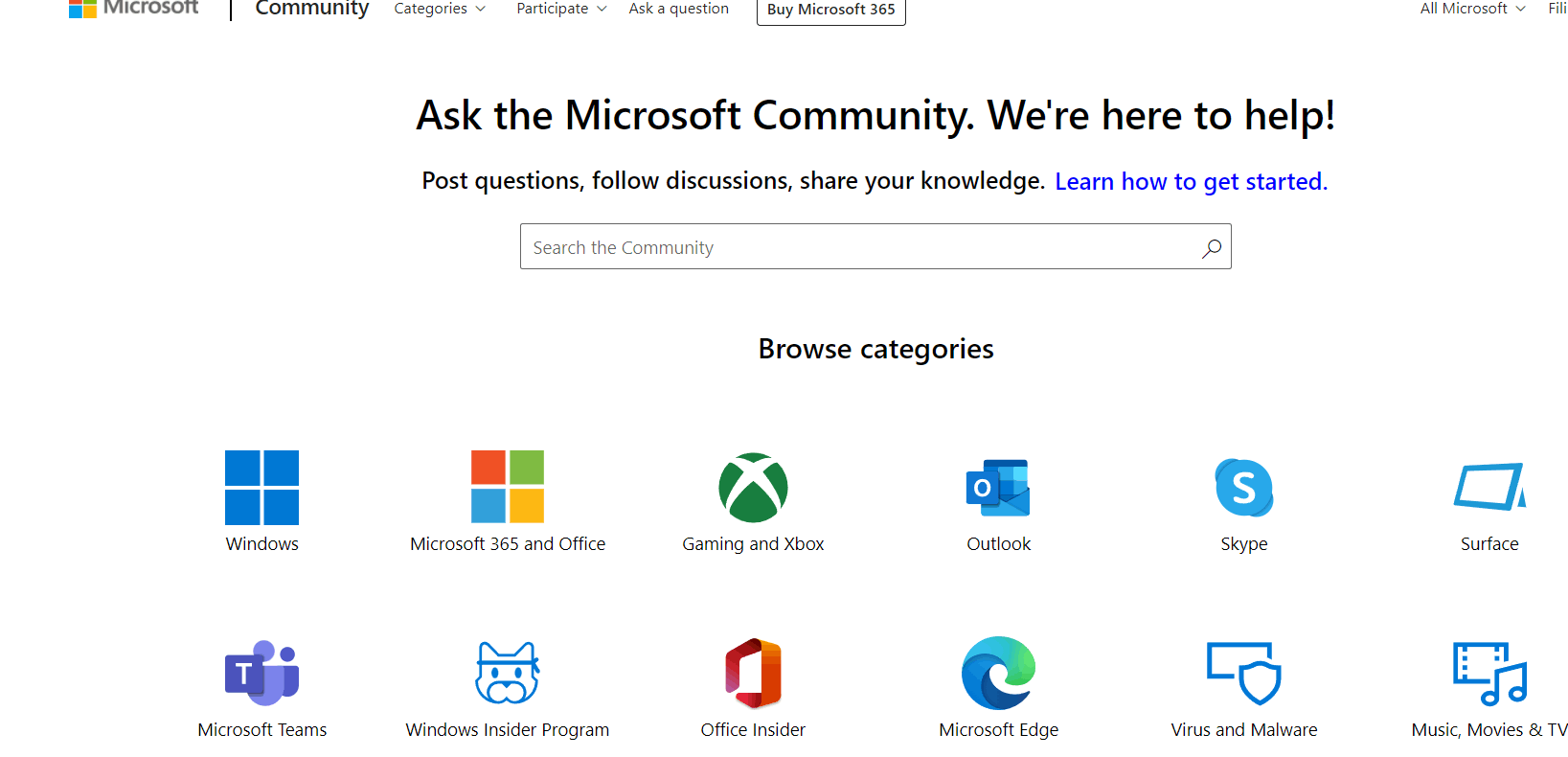Select the Microsoft Teams icon
1568x757 pixels.
(261, 673)
